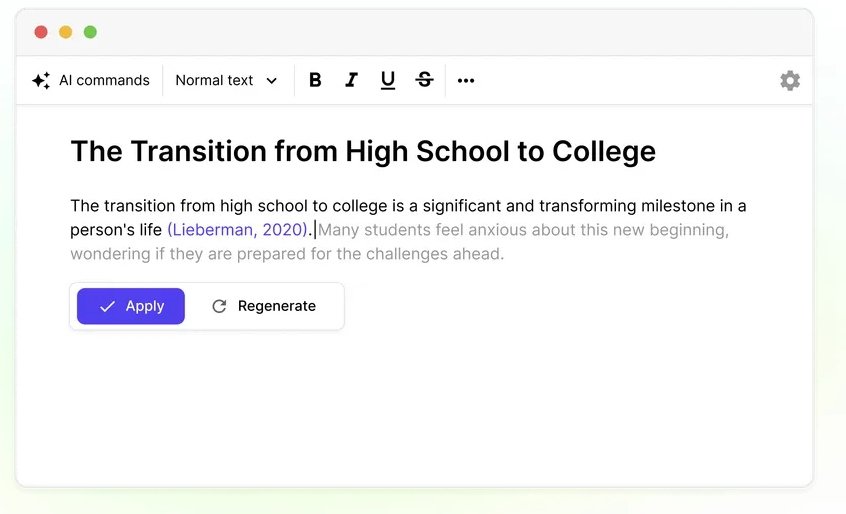The height and width of the screenshot is (514, 846).
Task: Open the (Lieberman, 2020) citation link
Action: tap(237, 230)
